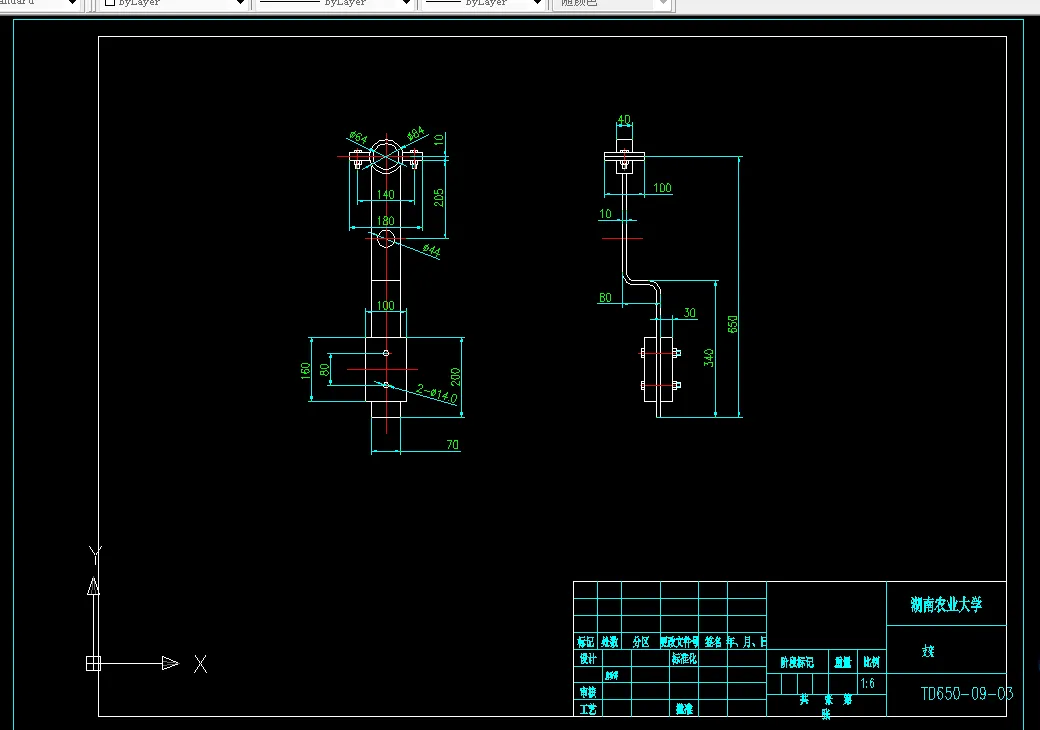Select the ø64 diameter dimension text
Viewport: 1040px width, 730px height.
click(358, 137)
